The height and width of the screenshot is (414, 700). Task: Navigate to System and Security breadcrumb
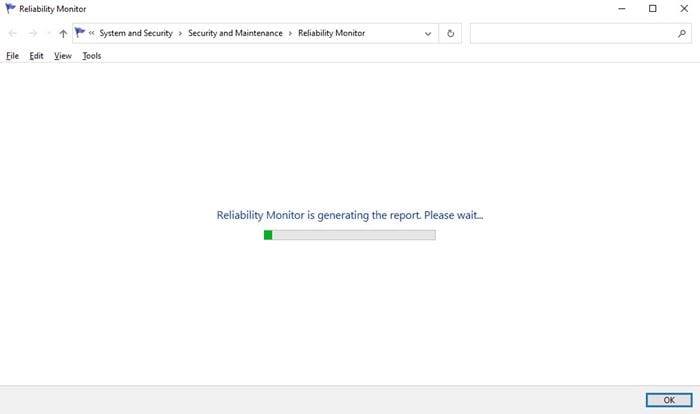(x=136, y=33)
